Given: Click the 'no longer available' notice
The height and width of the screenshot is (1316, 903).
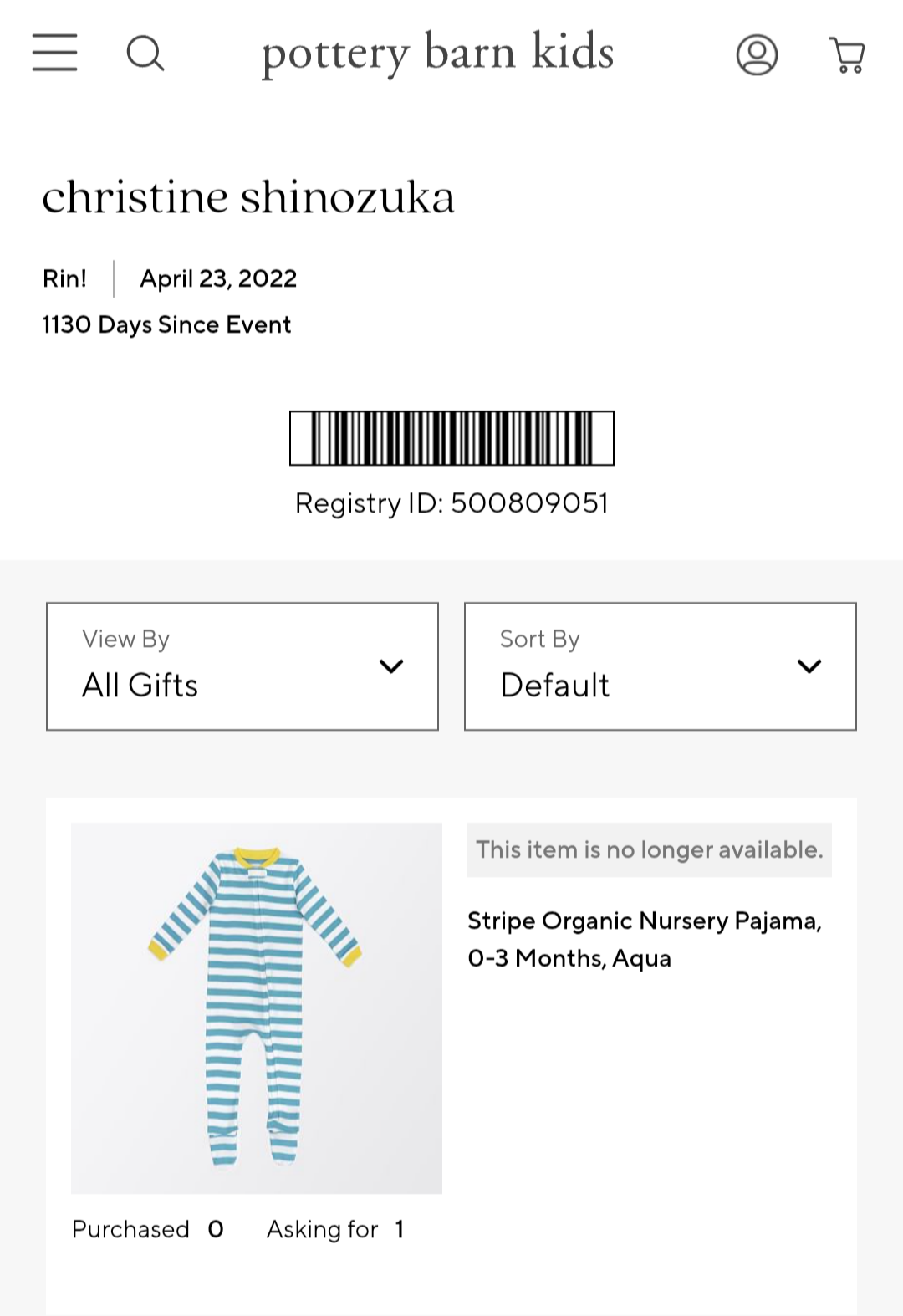Looking at the screenshot, I should (649, 850).
